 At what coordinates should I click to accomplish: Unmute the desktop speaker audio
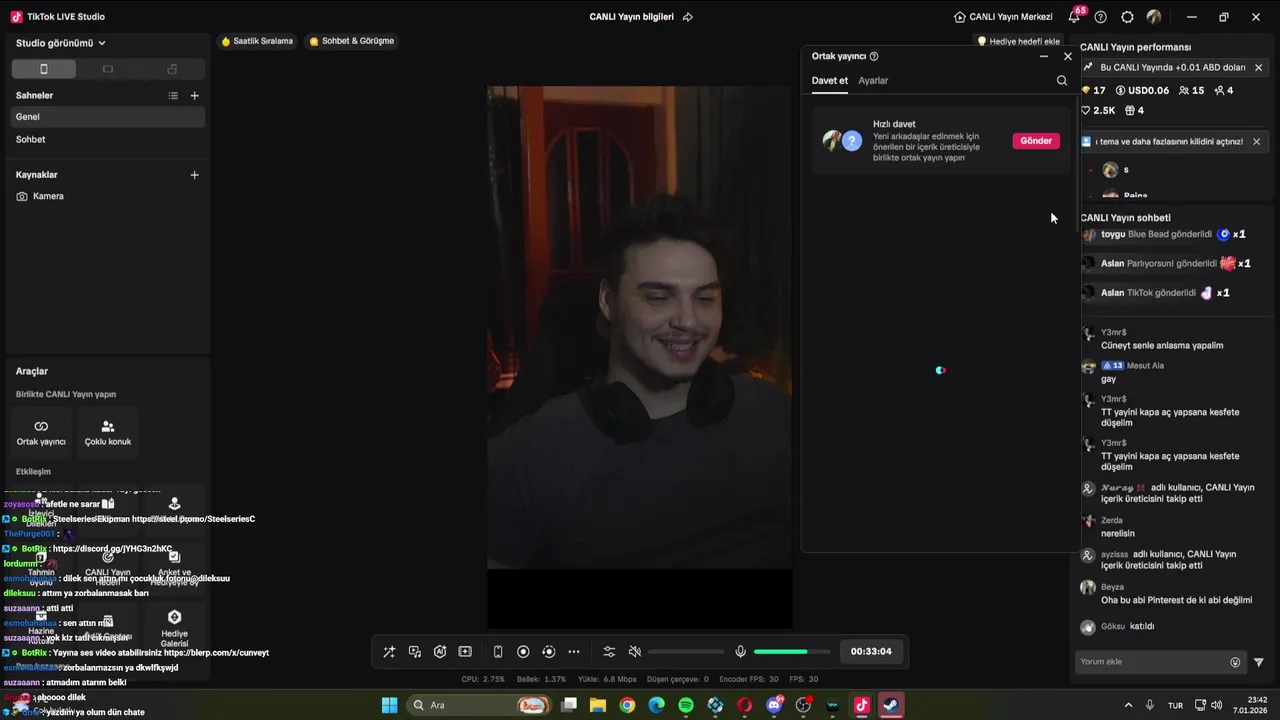(x=634, y=652)
